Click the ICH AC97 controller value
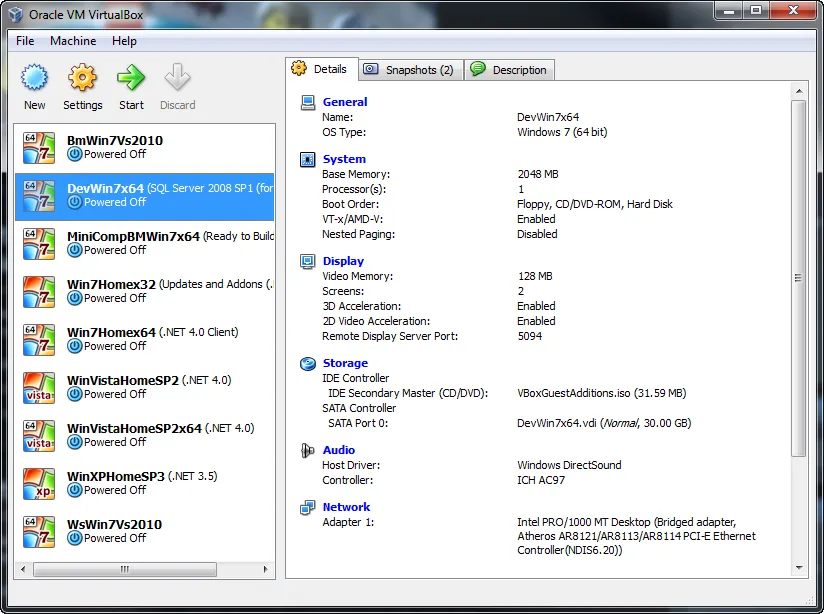This screenshot has width=824, height=614. tap(541, 480)
